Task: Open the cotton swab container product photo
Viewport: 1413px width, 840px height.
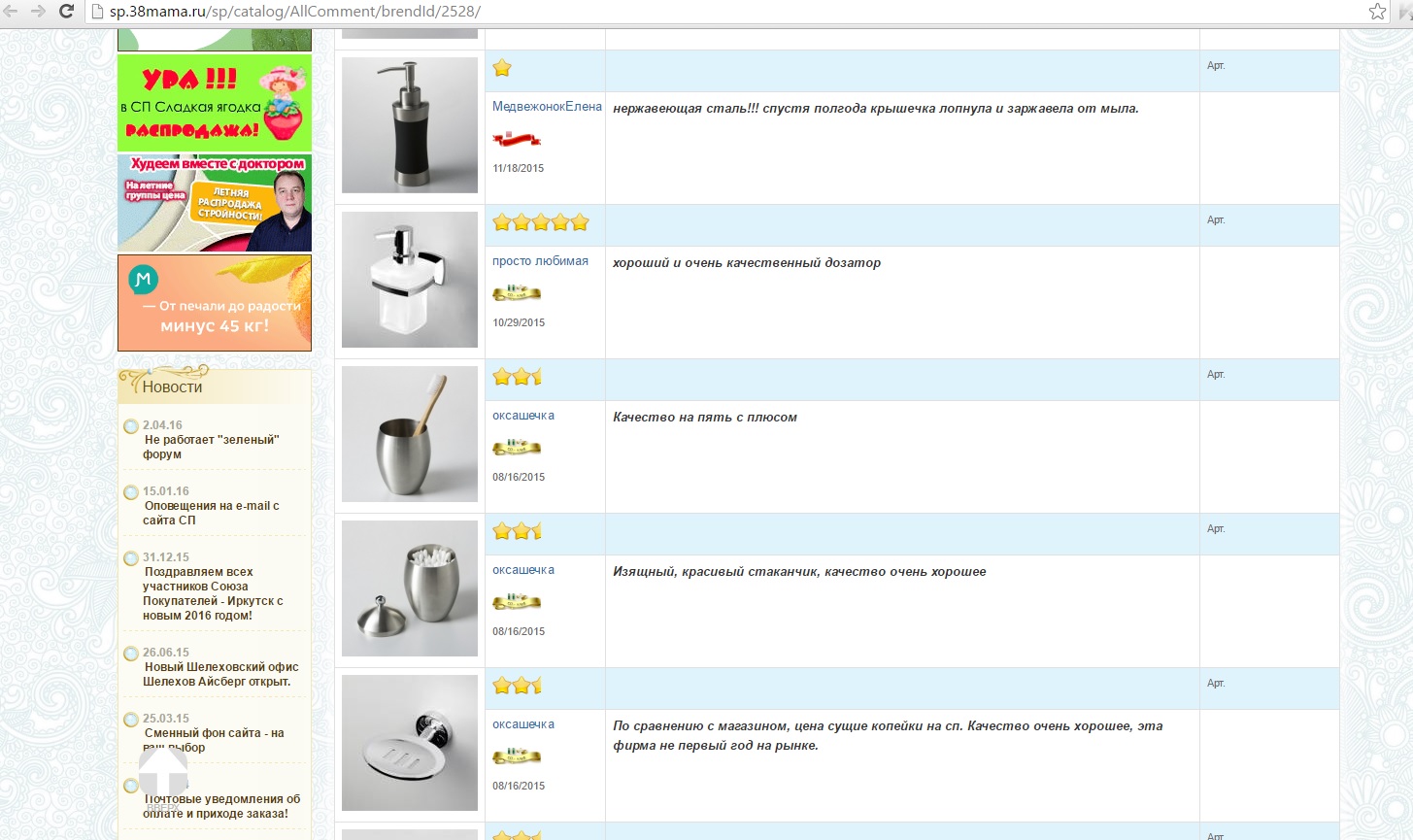Action: tap(410, 588)
